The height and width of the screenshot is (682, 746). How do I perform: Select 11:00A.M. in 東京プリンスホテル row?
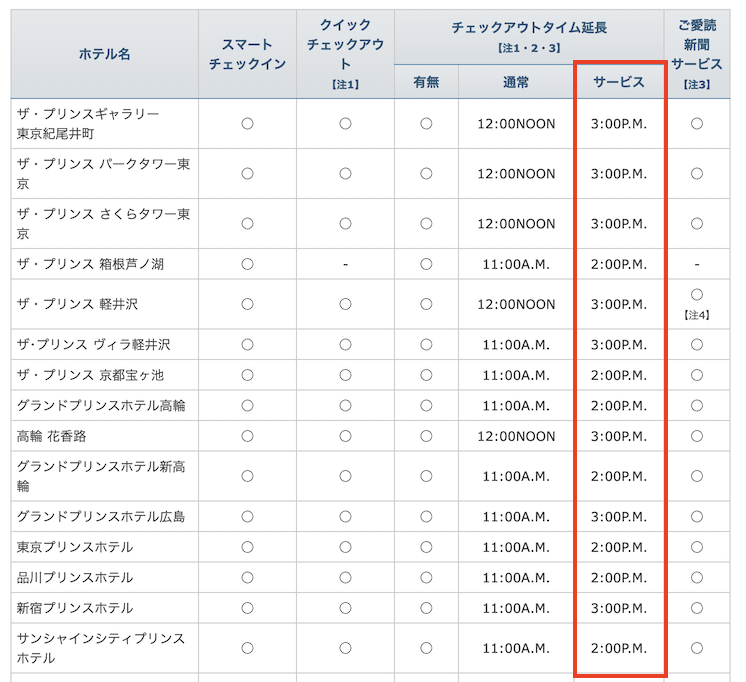tap(516, 547)
